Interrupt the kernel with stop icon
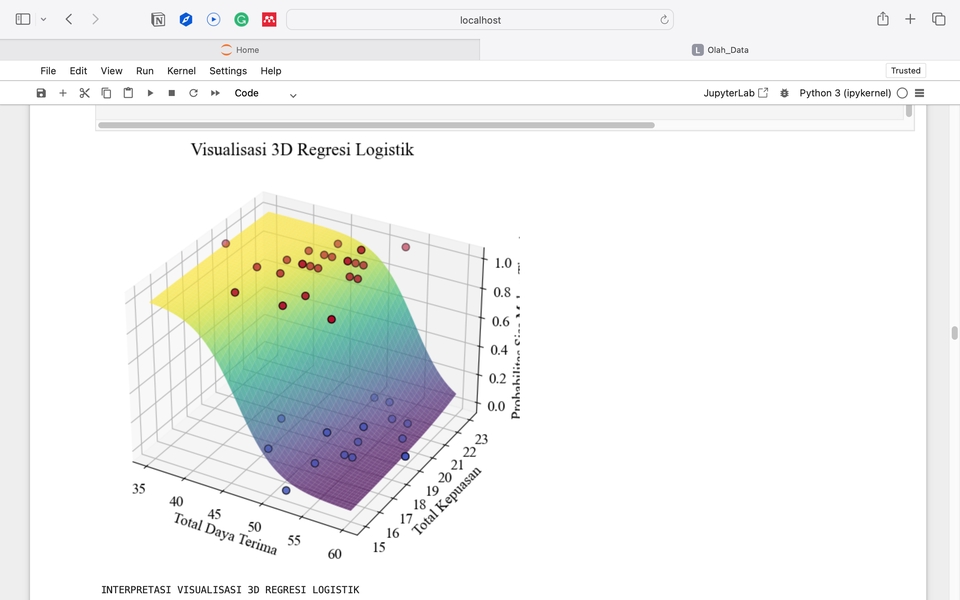960x600 pixels. pyautogui.click(x=172, y=93)
